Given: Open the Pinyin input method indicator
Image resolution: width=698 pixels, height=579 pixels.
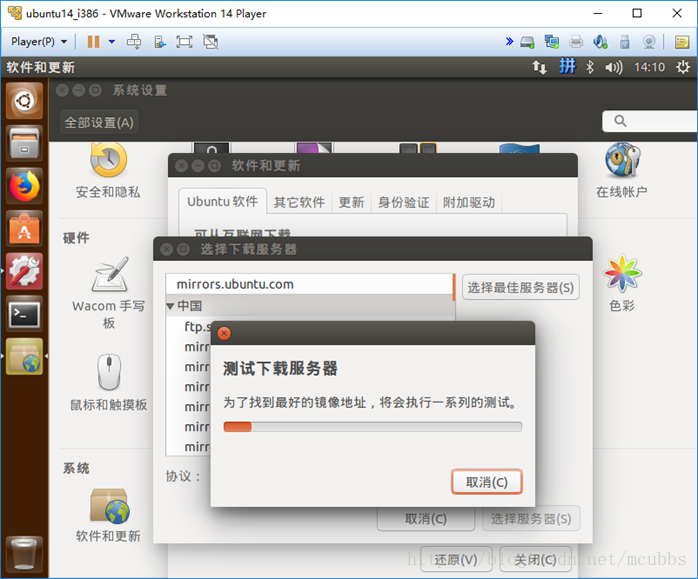Looking at the screenshot, I should (567, 67).
